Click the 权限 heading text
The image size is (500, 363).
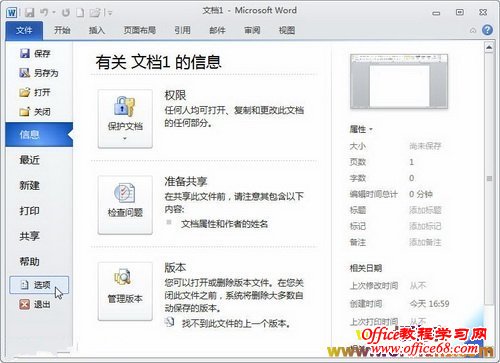pos(175,95)
